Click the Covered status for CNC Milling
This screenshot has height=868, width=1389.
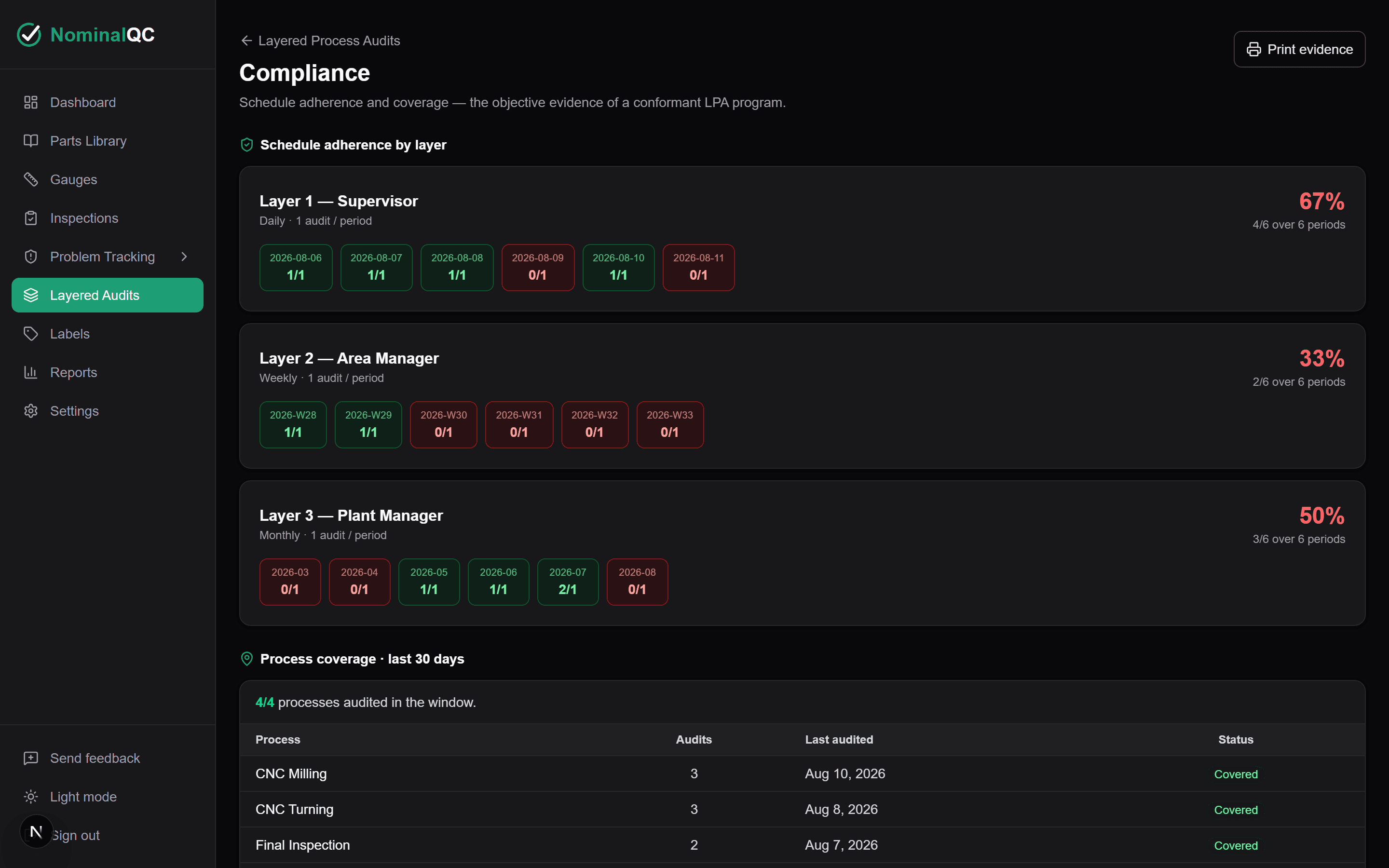1236,774
